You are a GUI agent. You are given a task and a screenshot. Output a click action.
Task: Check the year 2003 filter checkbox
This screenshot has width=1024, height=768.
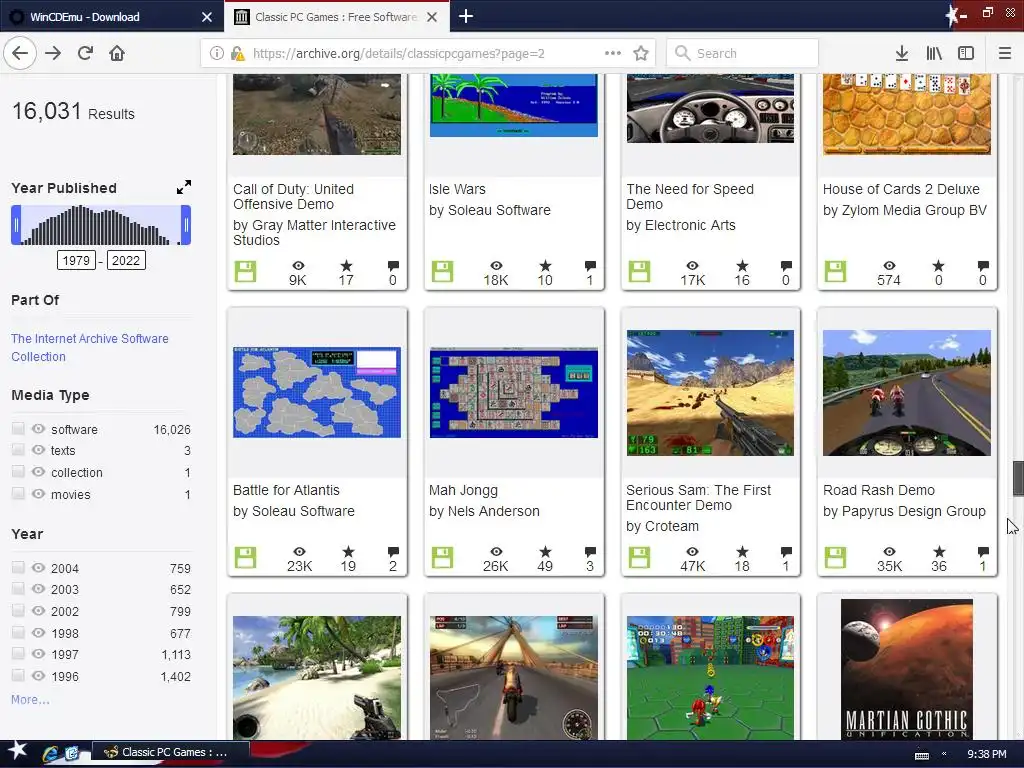click(18, 589)
